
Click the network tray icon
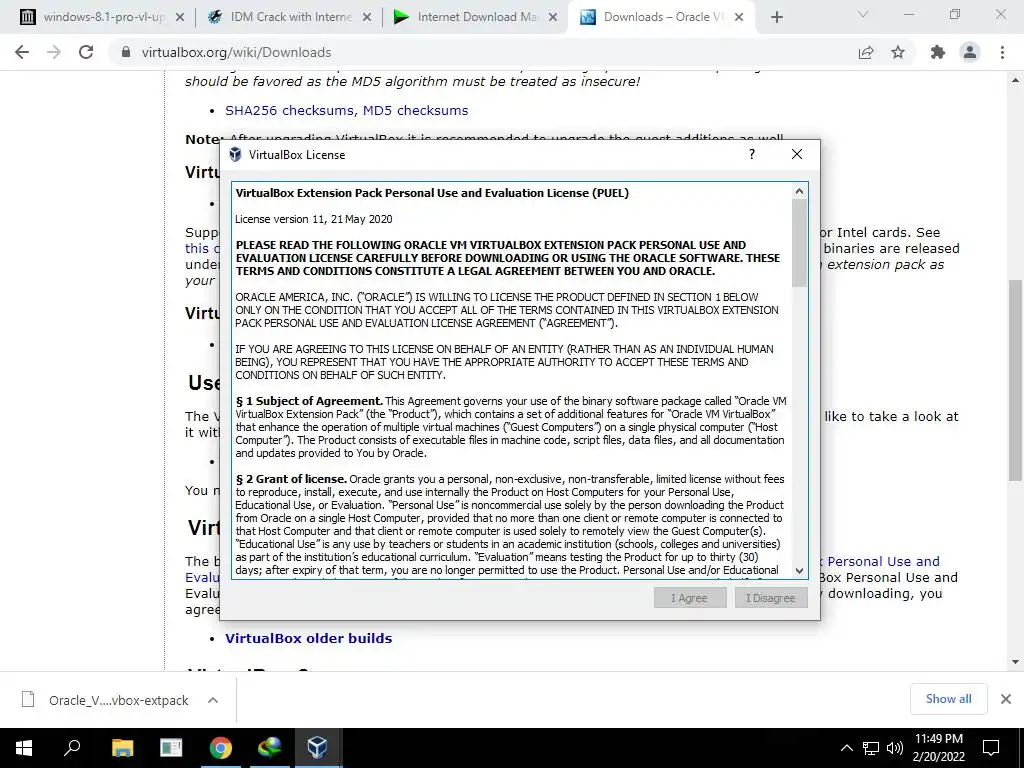click(871, 748)
